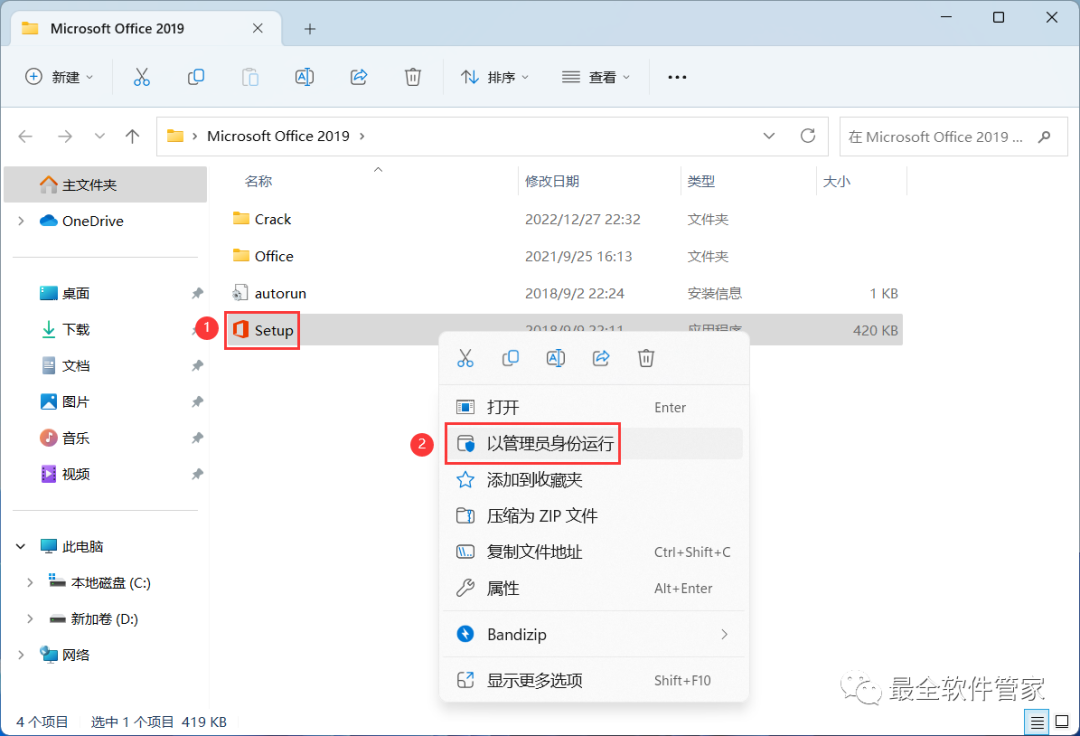Viewport: 1080px width, 736px height.
Task: Select the Setup application file
Action: 563,330
